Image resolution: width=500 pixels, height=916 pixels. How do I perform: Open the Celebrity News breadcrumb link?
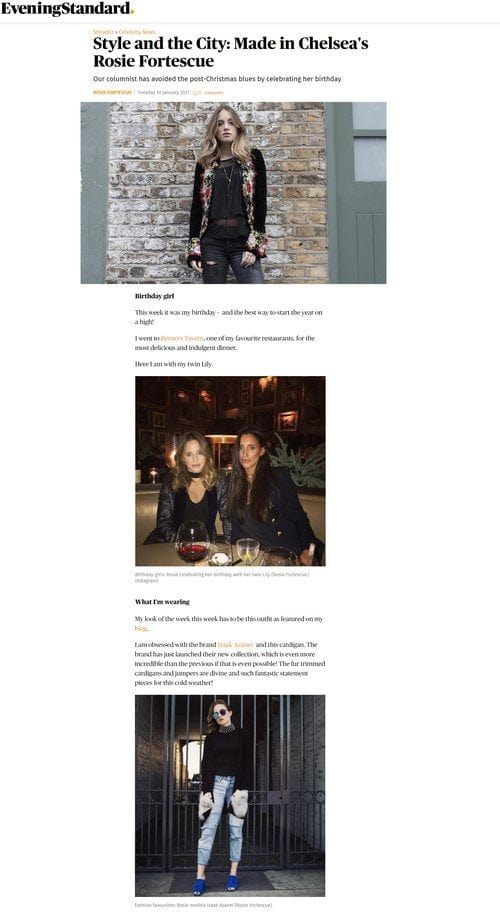click(x=137, y=32)
